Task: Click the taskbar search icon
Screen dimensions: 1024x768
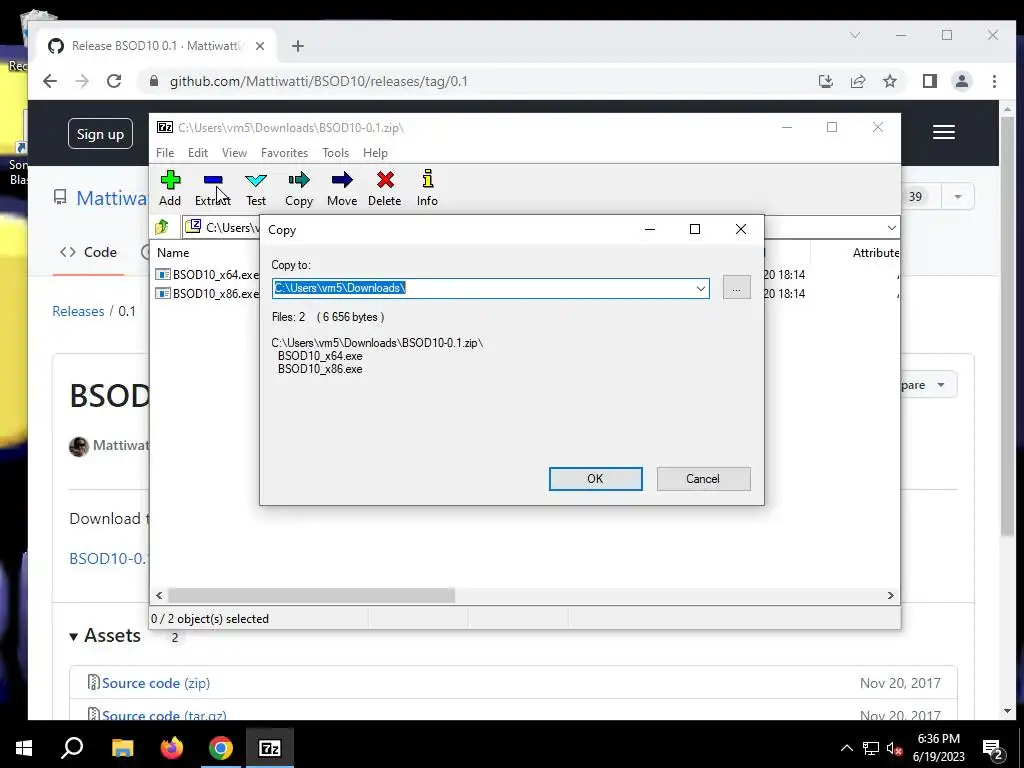Action: pos(72,748)
